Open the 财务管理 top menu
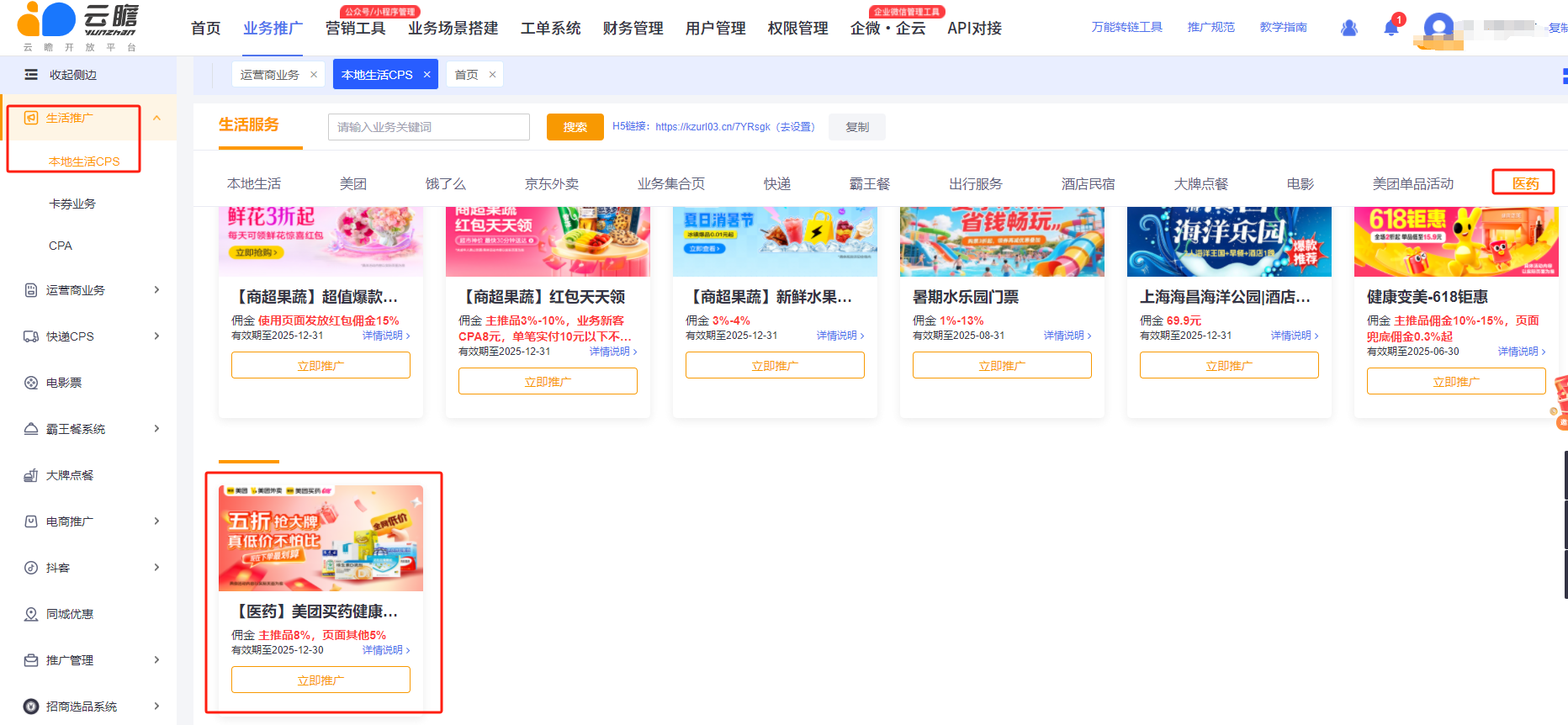This screenshot has width=1568, height=725. coord(633,29)
